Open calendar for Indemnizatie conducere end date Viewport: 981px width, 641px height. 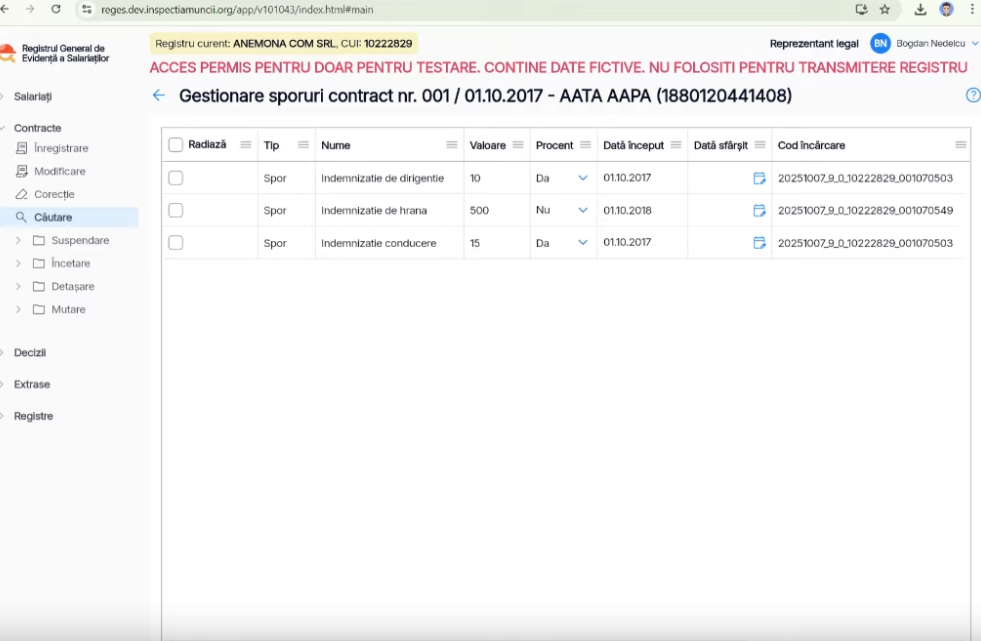click(x=759, y=243)
